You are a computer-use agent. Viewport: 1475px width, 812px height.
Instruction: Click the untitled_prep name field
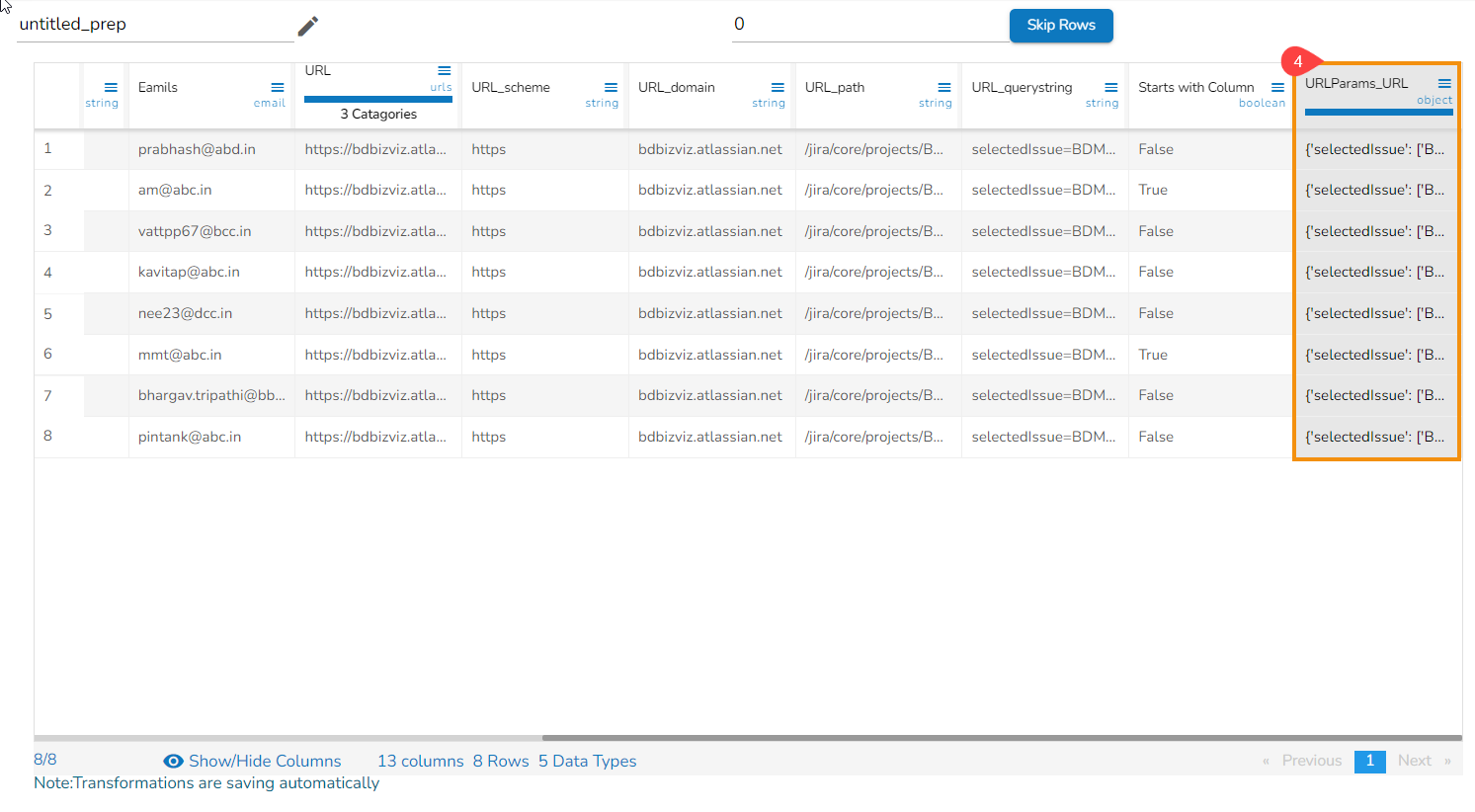155,25
